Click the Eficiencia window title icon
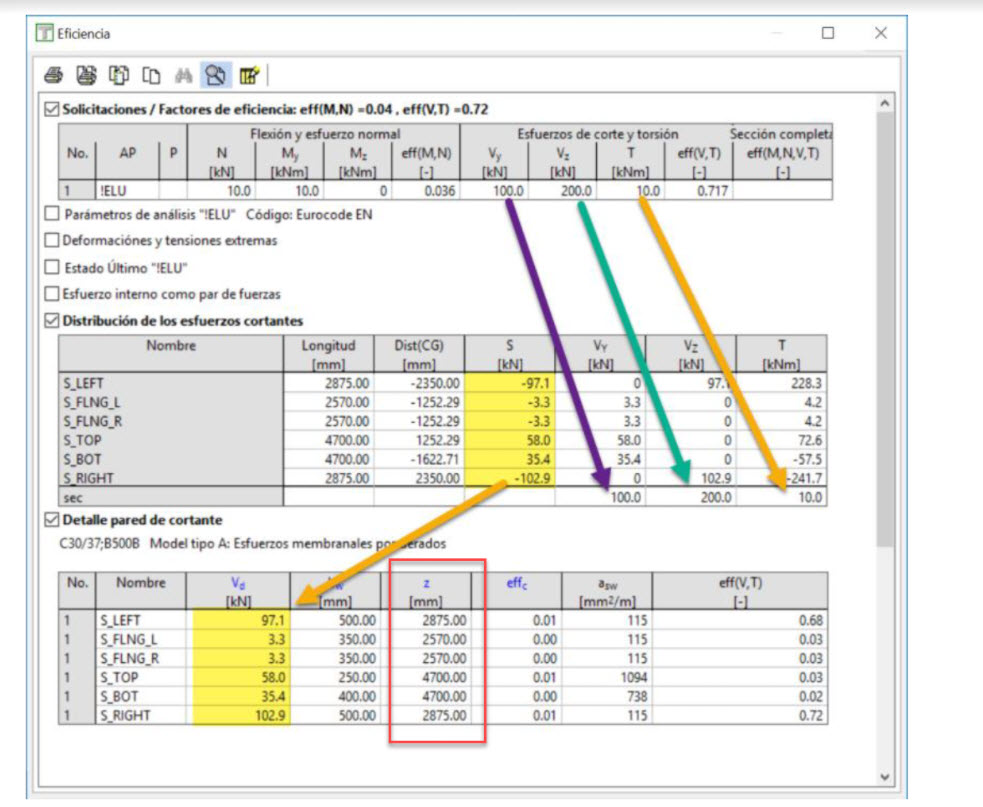Image resolution: width=983 pixels, height=807 pixels. point(44,33)
